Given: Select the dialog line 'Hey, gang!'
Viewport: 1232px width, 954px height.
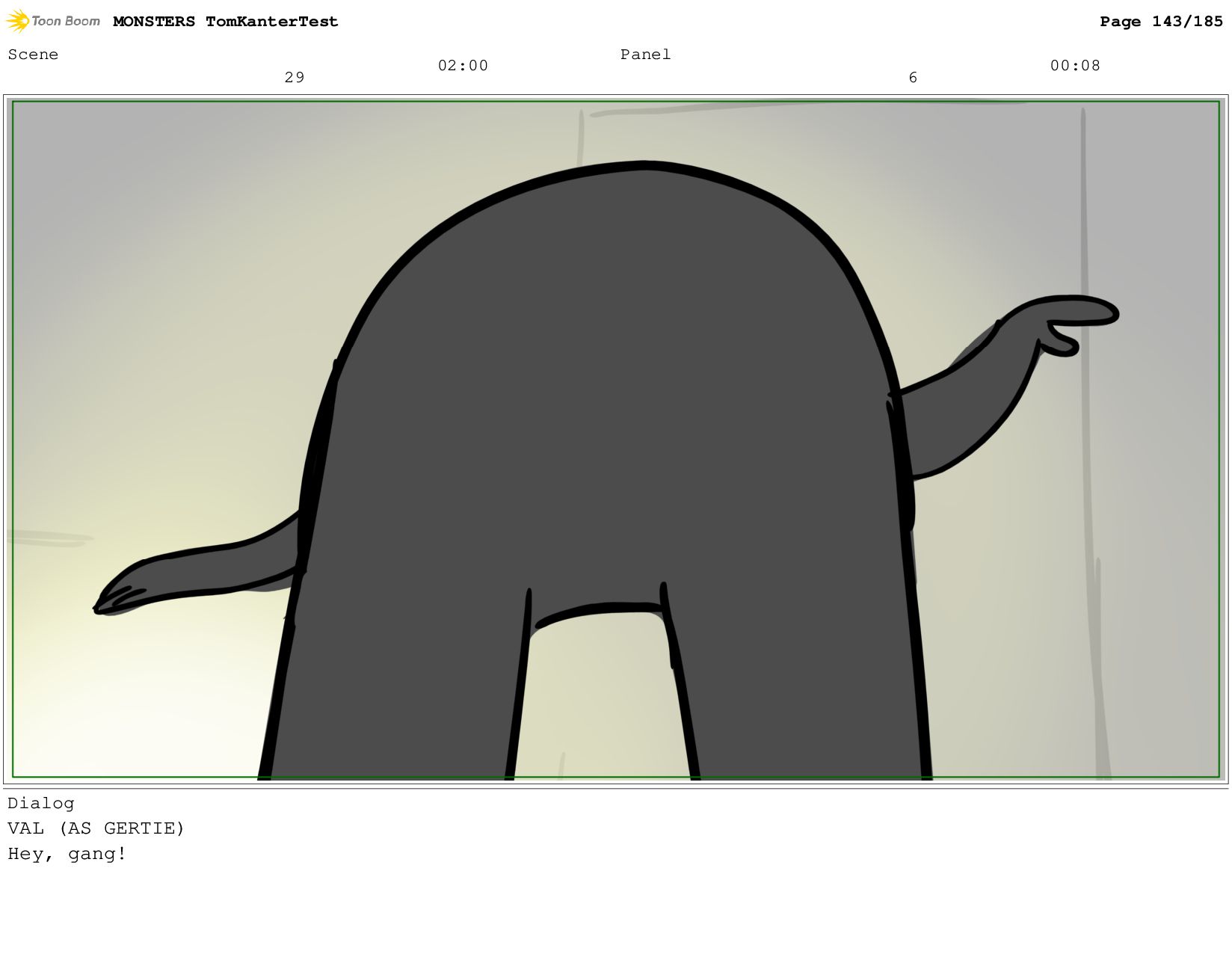Looking at the screenshot, I should tap(67, 854).
